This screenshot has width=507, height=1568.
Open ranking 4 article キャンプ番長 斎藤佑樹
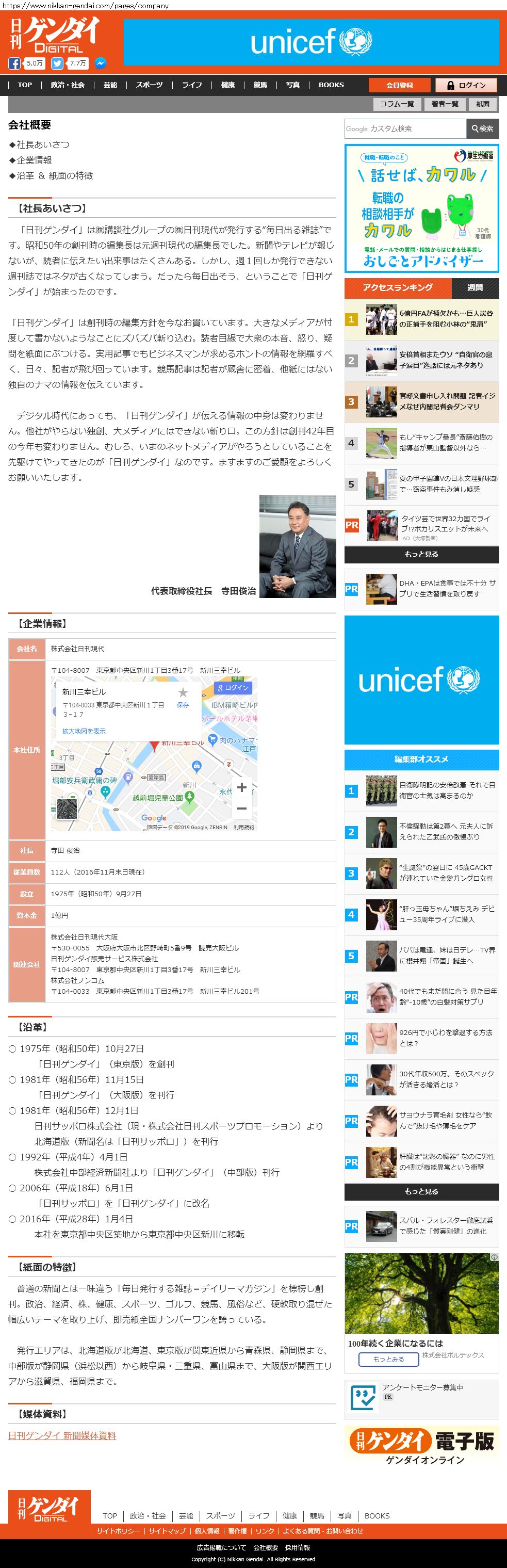coord(421,443)
